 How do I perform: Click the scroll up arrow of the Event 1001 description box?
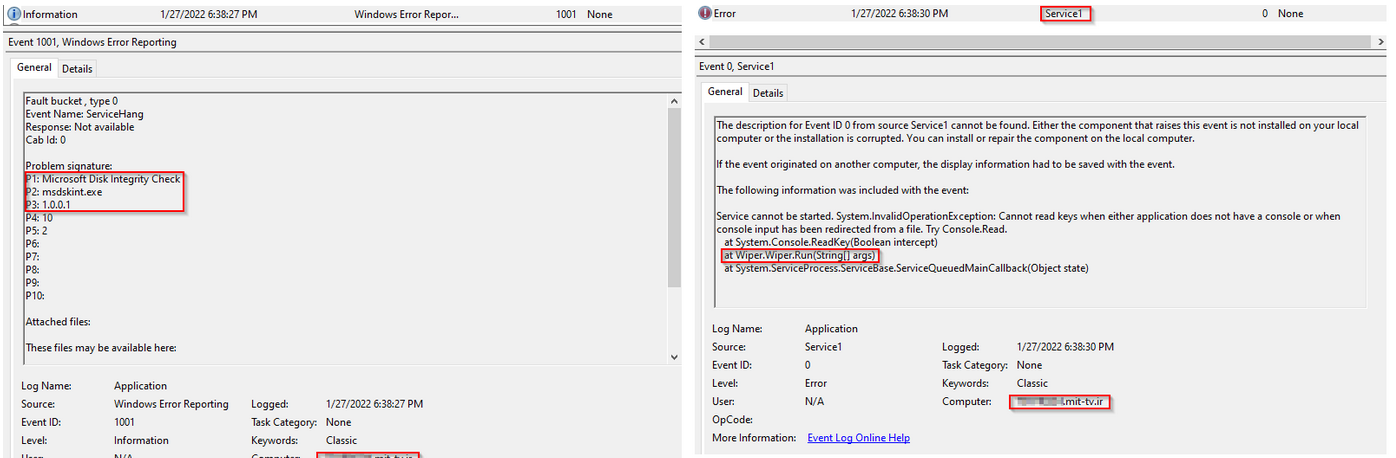click(674, 101)
